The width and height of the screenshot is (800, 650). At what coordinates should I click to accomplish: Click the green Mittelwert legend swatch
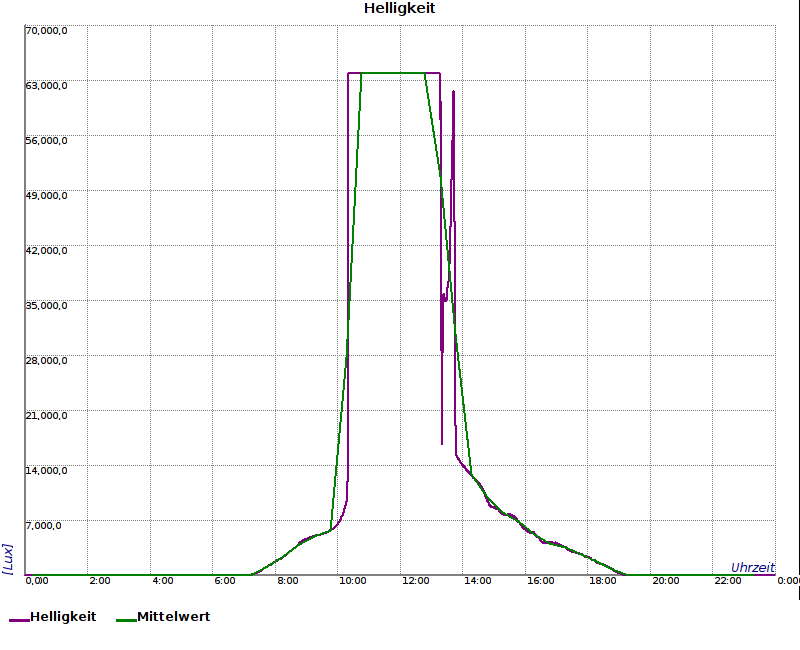point(127,620)
